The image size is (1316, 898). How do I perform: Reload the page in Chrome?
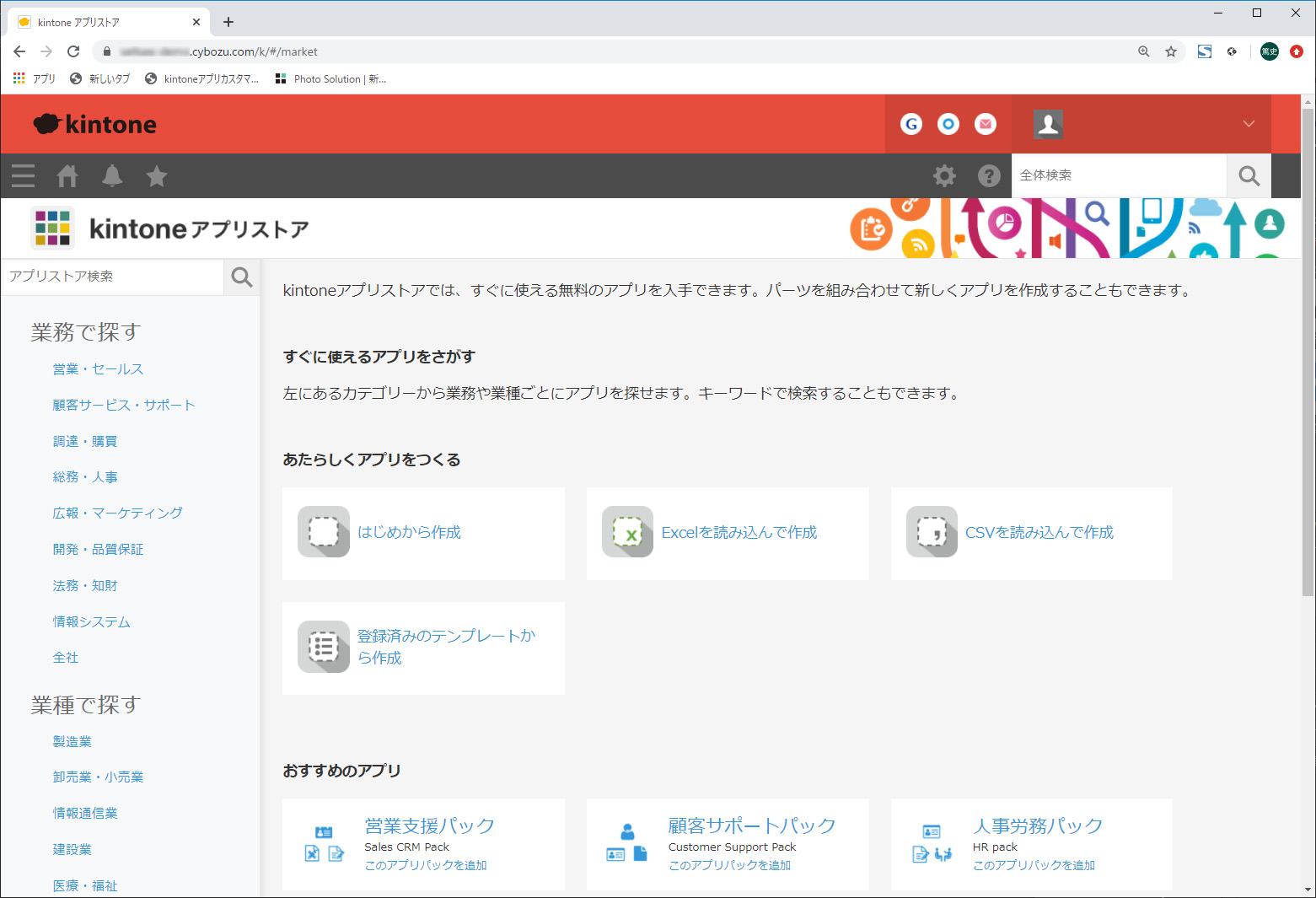coord(73,51)
